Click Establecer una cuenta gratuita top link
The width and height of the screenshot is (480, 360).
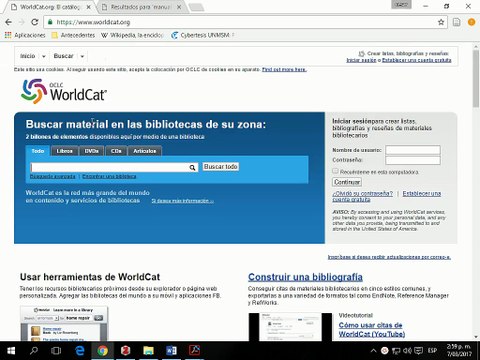[x=416, y=60]
